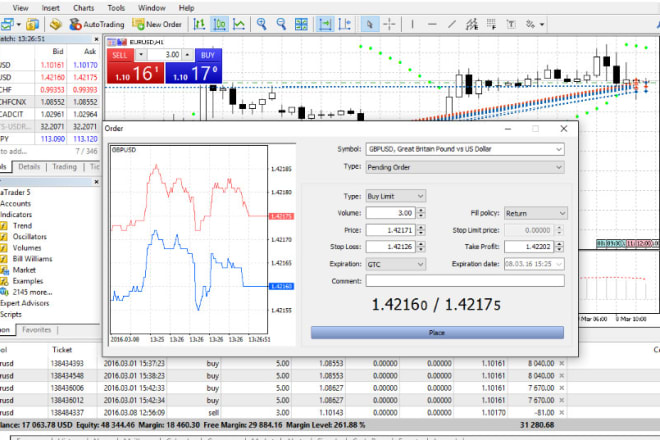Decrease one-click volume with down arrow
The image size is (660, 440).
(x=141, y=55)
